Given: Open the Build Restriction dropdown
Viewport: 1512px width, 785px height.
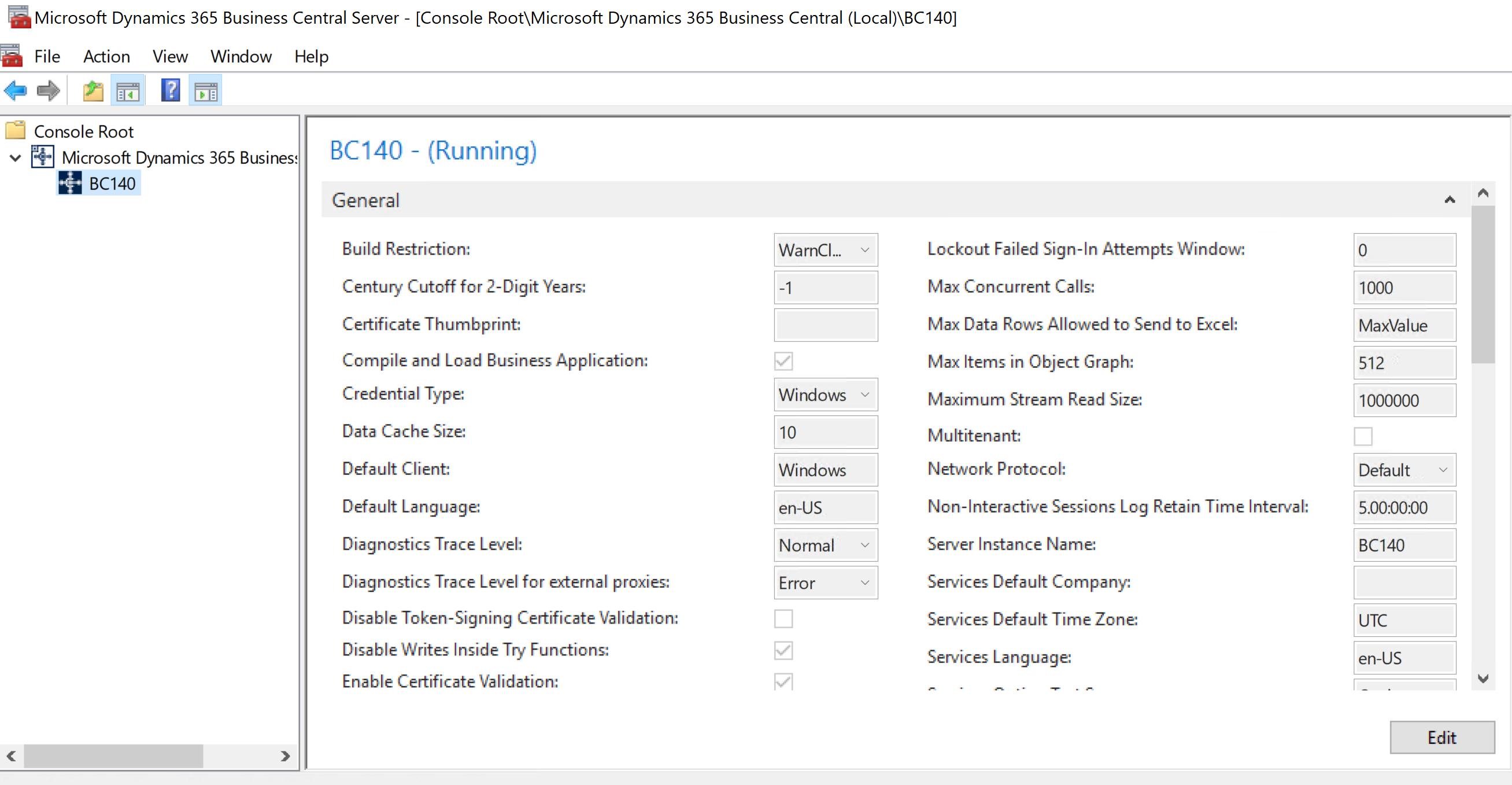Looking at the screenshot, I should [826, 250].
